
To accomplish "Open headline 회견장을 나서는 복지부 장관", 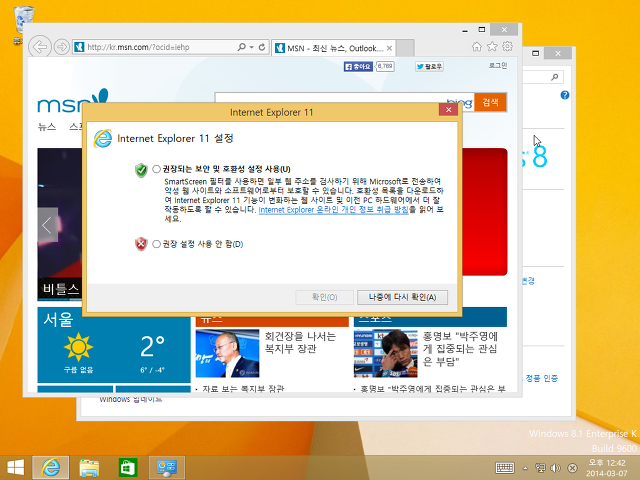I will [300, 342].
